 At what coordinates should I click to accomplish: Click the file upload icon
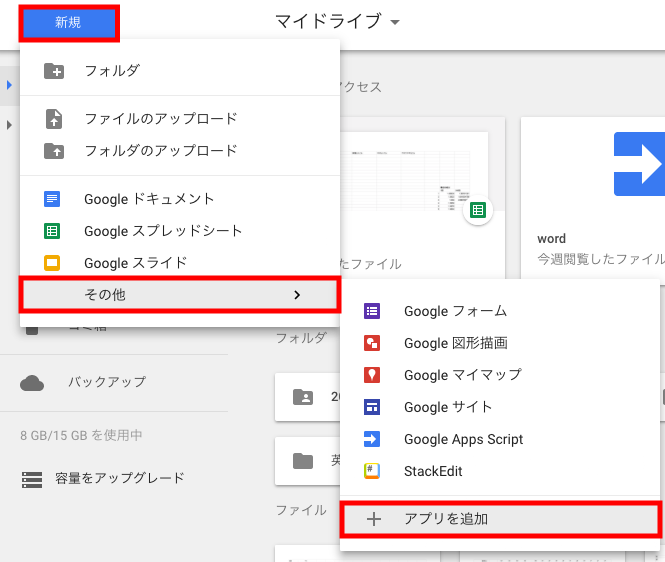pyautogui.click(x=54, y=119)
